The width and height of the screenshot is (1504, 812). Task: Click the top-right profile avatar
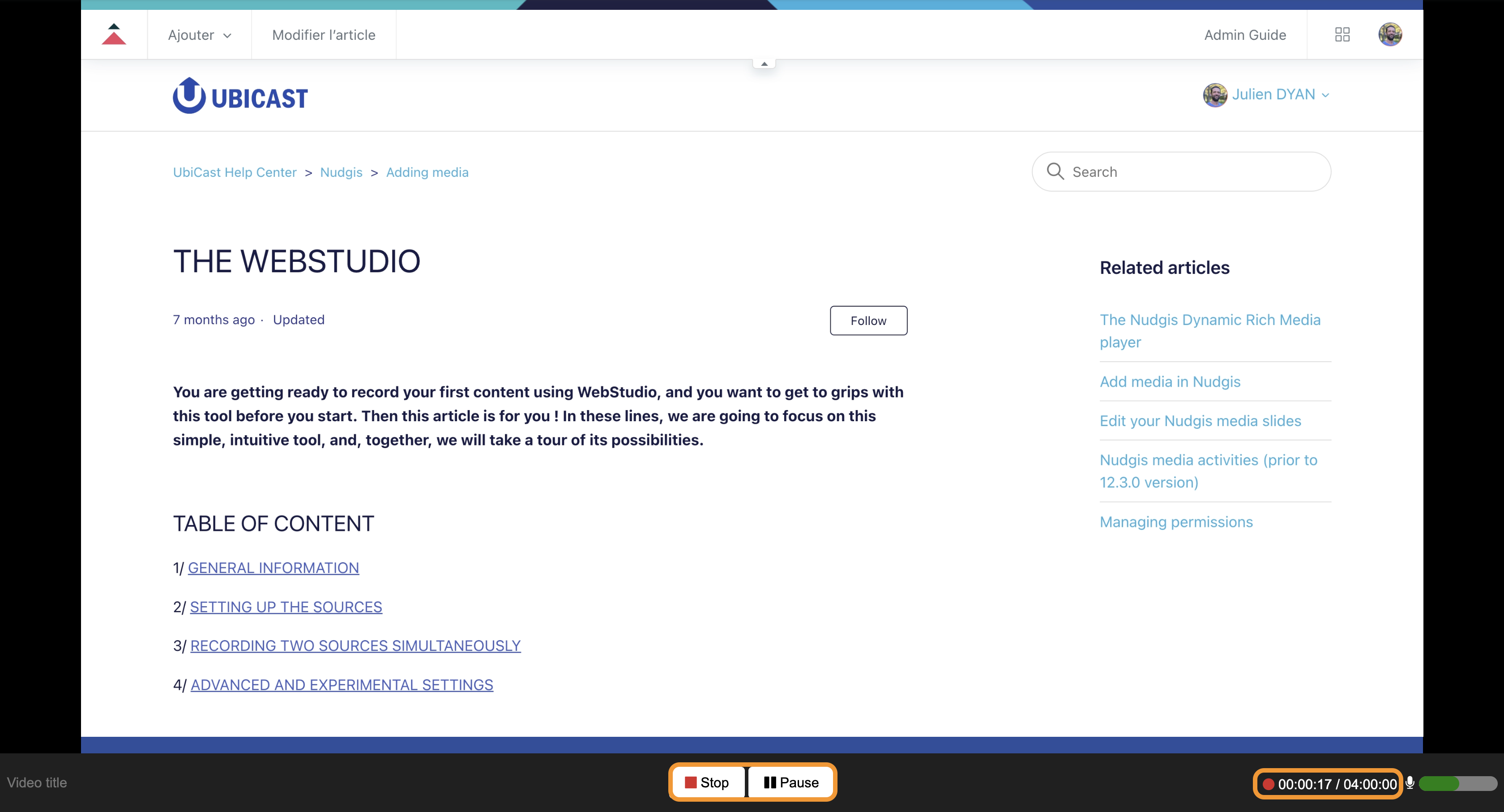click(1389, 34)
